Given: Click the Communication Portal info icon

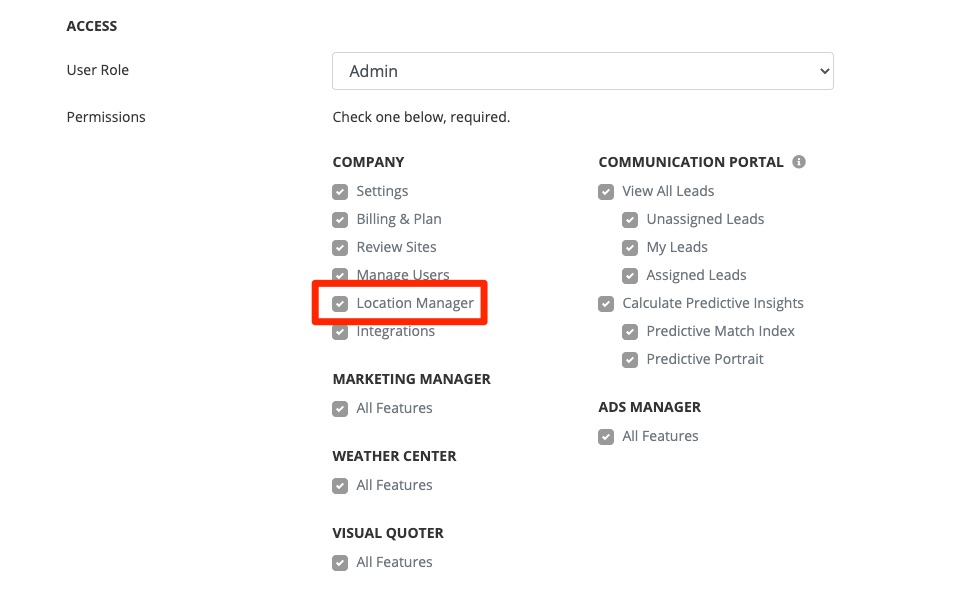Looking at the screenshot, I should (x=799, y=162).
